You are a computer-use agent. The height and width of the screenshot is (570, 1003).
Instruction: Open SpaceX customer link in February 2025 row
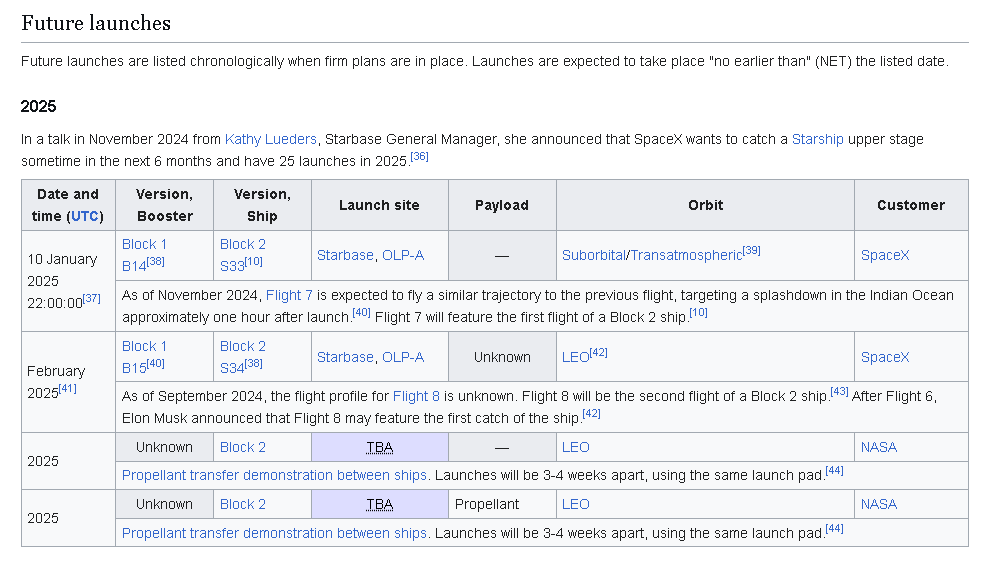coord(885,358)
